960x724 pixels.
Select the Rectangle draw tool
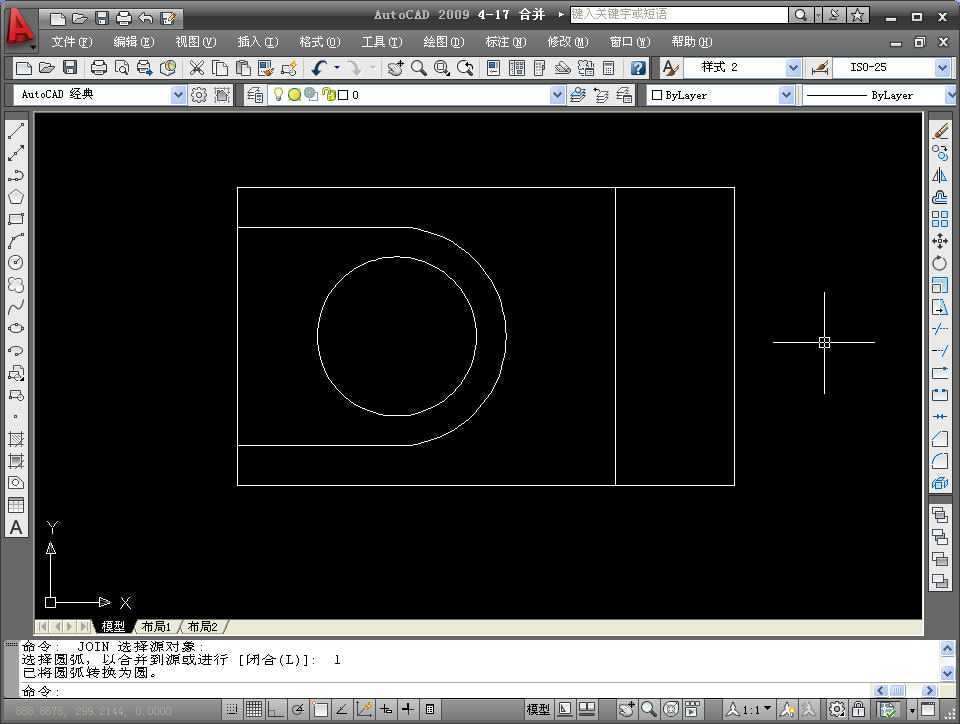pyautogui.click(x=16, y=219)
